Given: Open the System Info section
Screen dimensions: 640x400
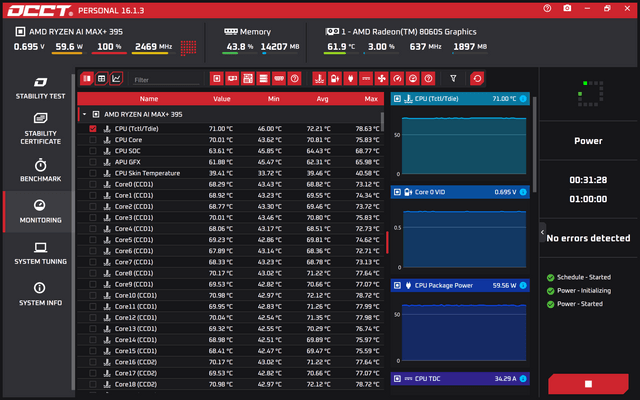Looking at the screenshot, I should tap(40, 294).
